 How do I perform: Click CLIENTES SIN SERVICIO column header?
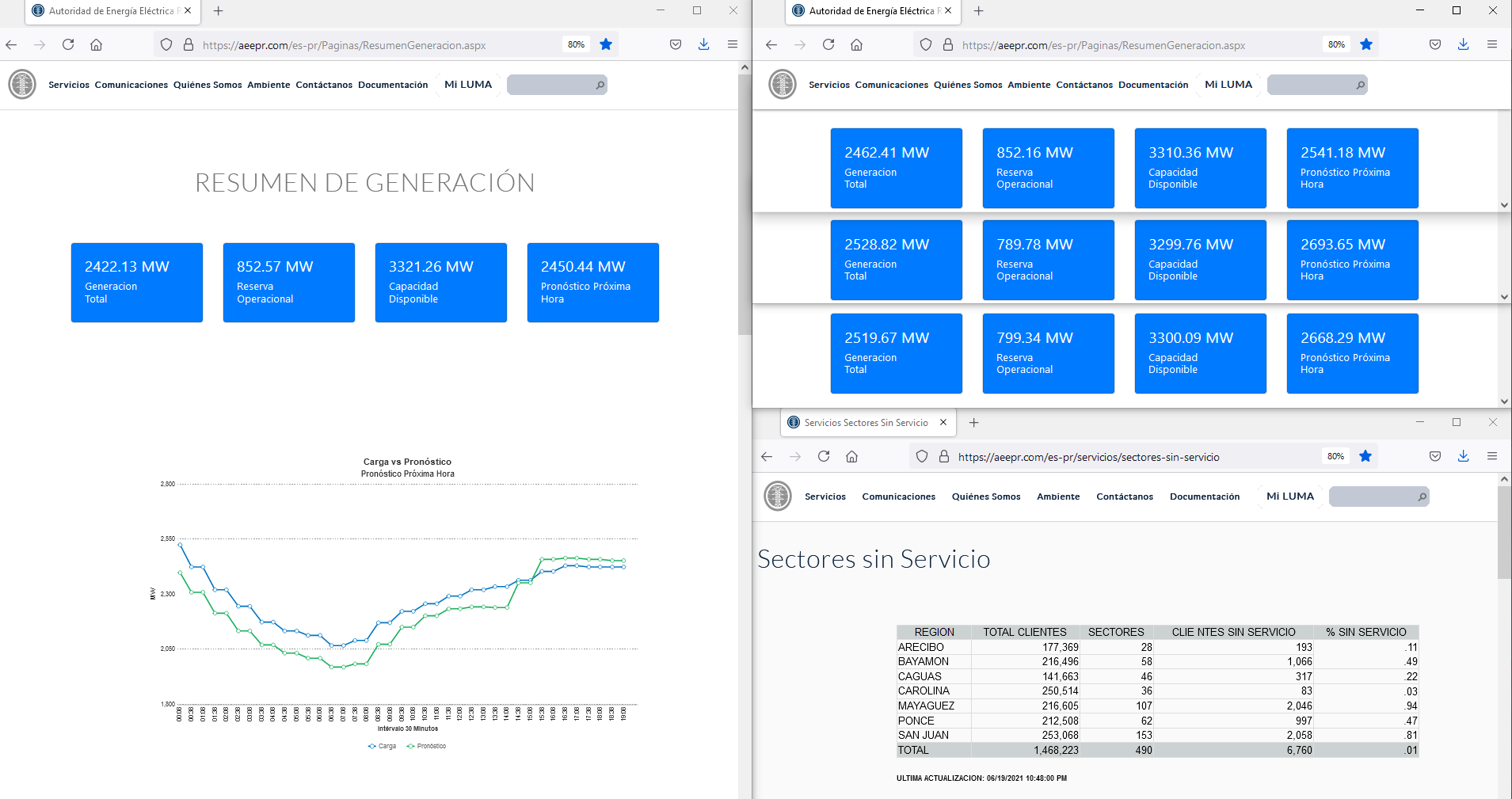[1234, 632]
